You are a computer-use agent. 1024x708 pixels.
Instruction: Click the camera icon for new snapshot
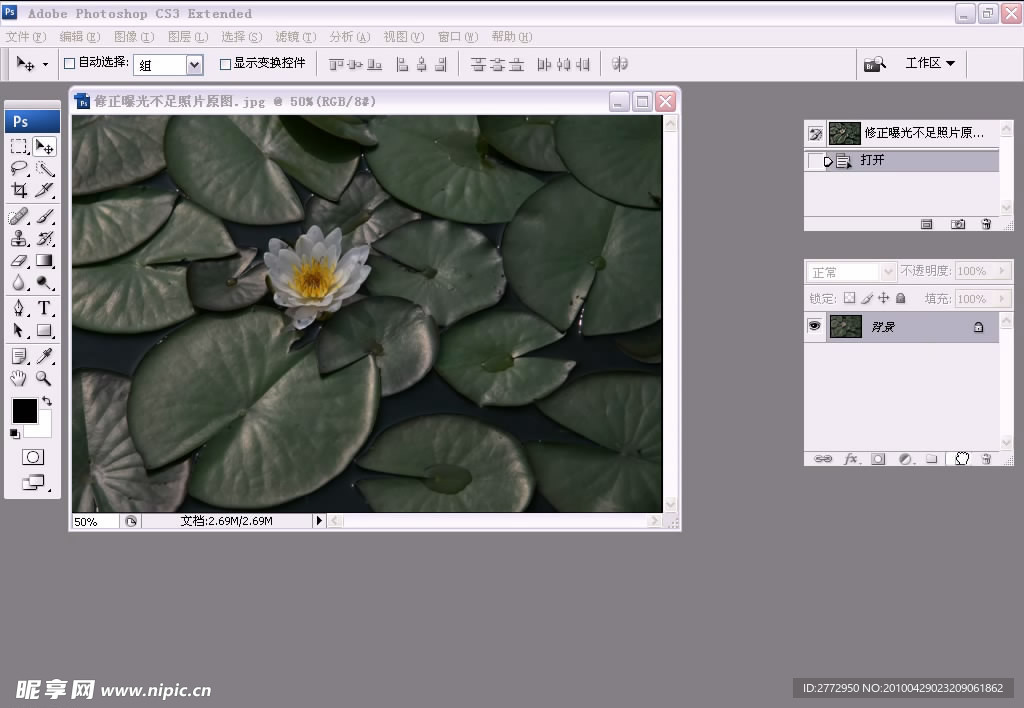957,225
